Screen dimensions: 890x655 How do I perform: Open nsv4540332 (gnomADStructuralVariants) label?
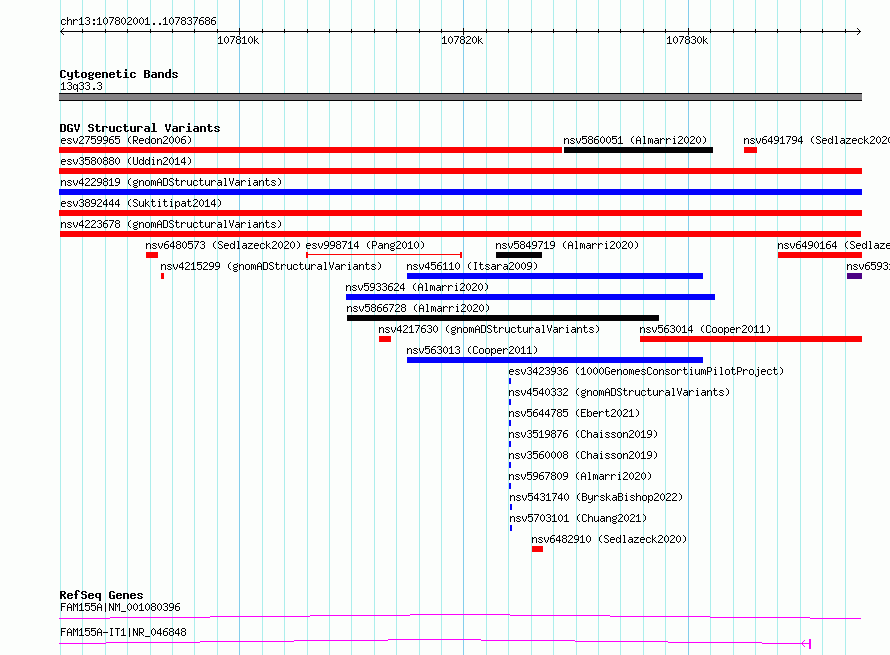[619, 392]
